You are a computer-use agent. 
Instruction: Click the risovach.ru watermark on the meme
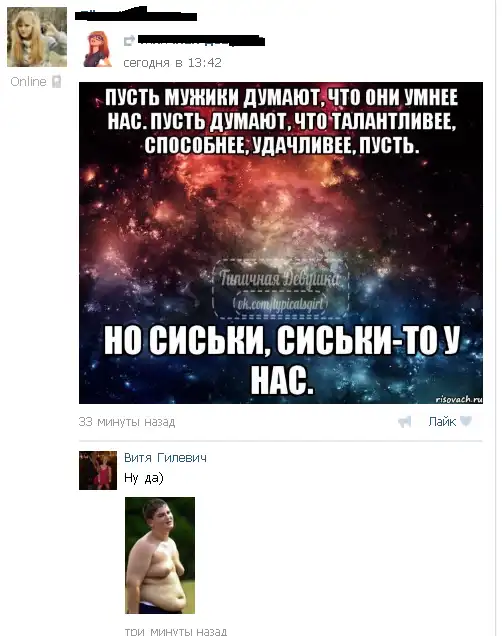(x=459, y=400)
